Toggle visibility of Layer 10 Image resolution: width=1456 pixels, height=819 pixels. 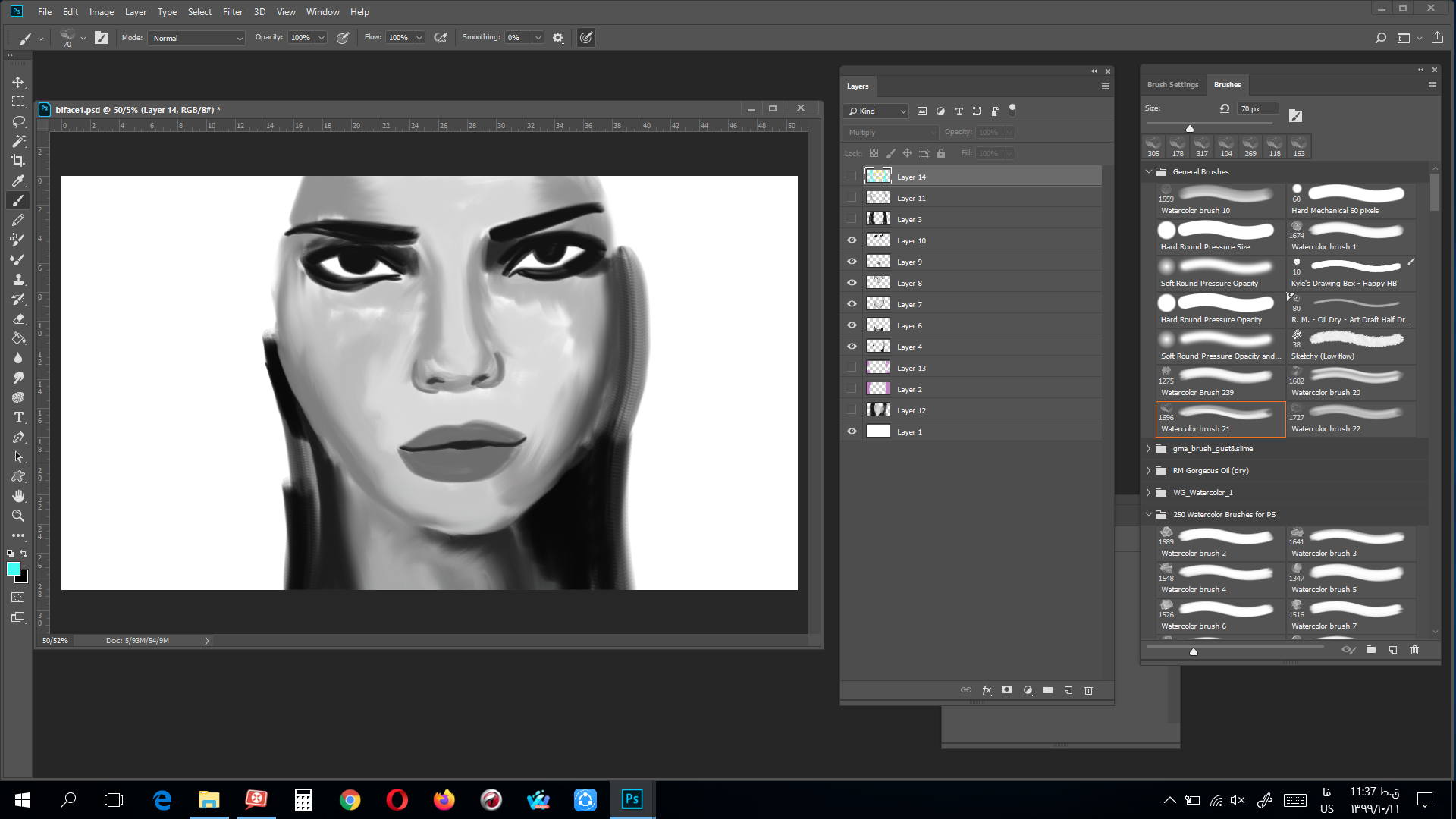pyautogui.click(x=852, y=240)
